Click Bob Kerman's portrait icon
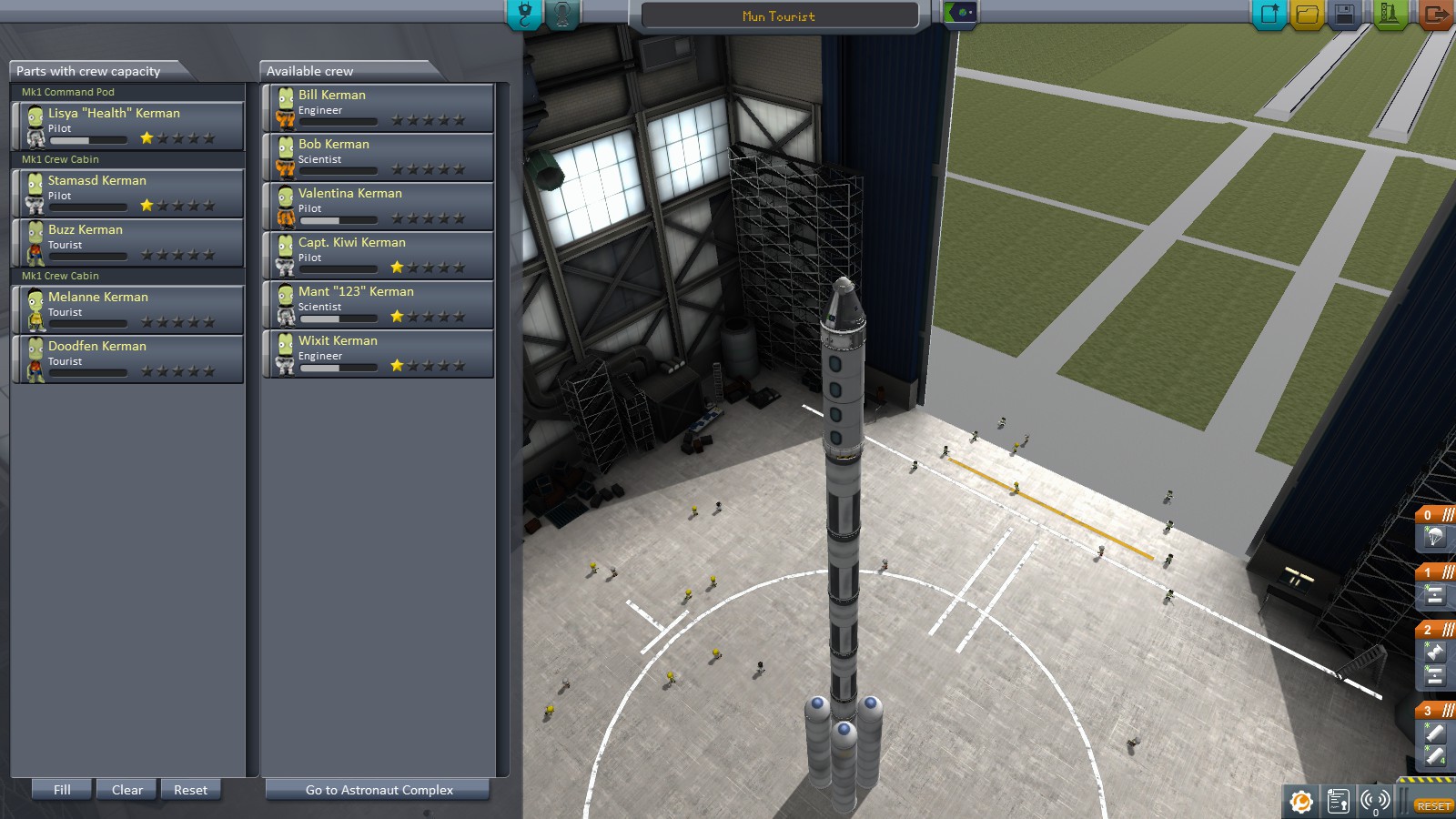 pos(285,157)
